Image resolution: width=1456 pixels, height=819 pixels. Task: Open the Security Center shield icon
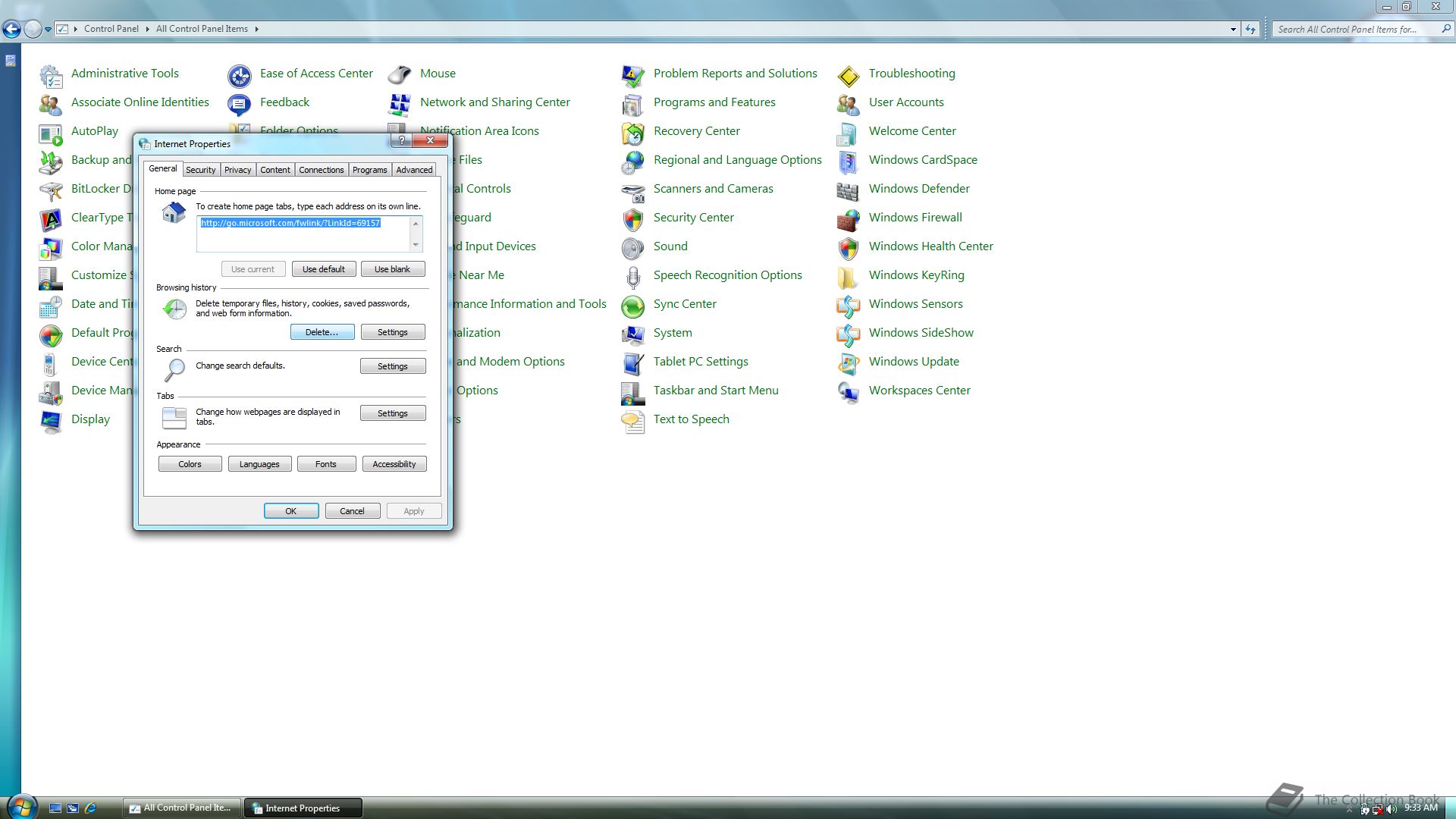[633, 219]
